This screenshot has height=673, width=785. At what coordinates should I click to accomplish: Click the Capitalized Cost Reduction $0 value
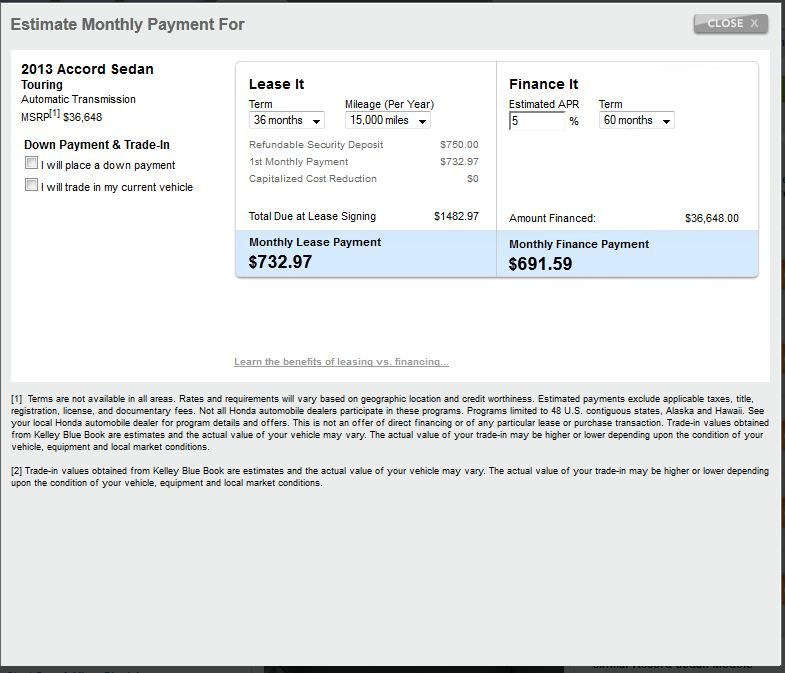473,179
